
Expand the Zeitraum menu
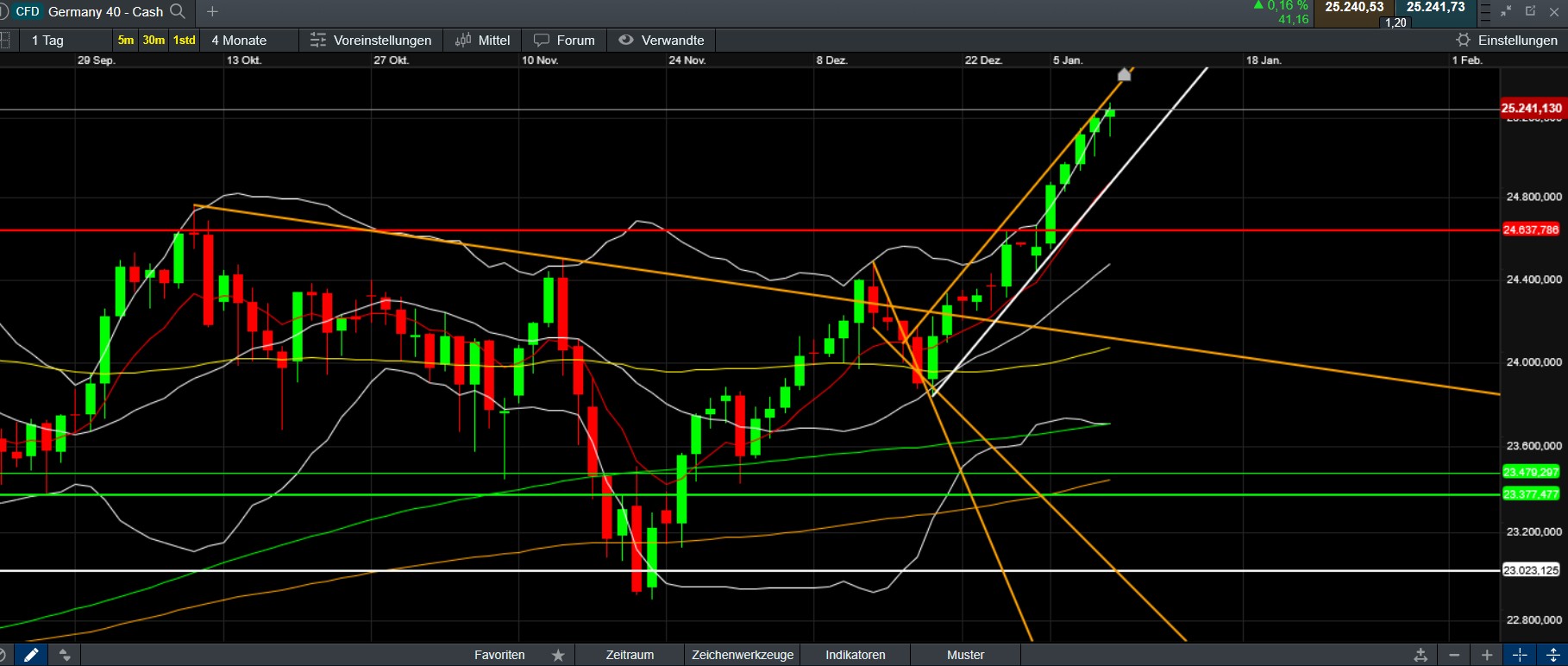[630, 655]
